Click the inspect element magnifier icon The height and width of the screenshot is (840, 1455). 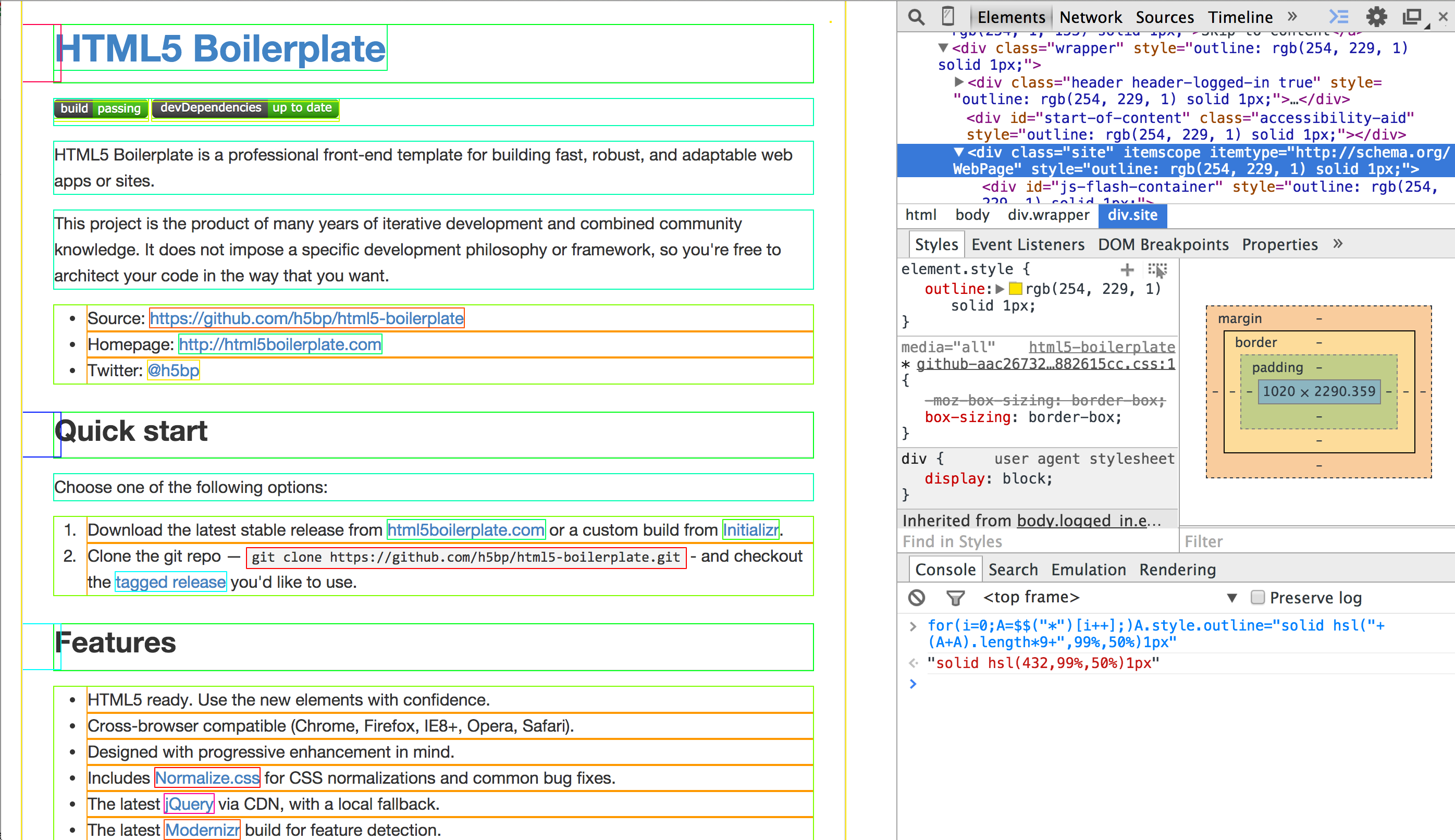[x=916, y=17]
